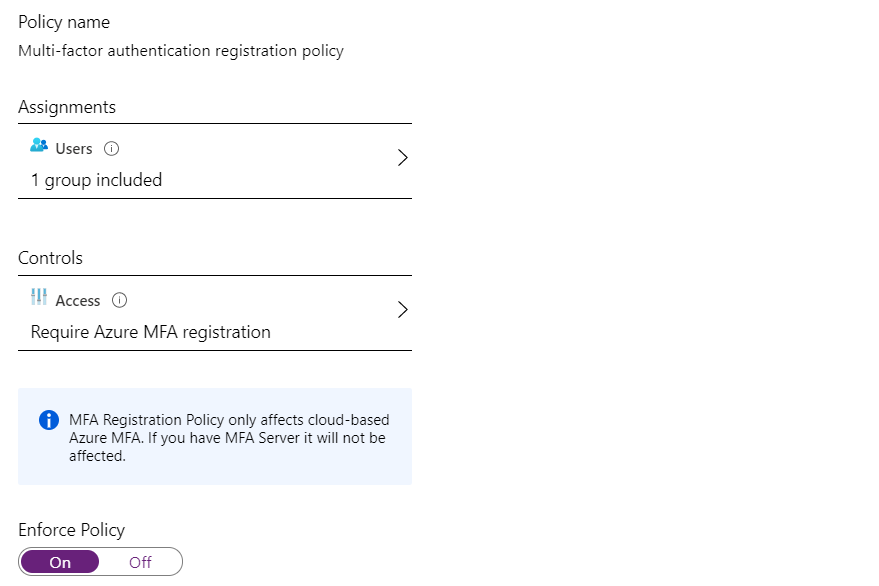Viewport: 879px width, 586px height.
Task: Select the Assignments section header
Action: point(66,107)
